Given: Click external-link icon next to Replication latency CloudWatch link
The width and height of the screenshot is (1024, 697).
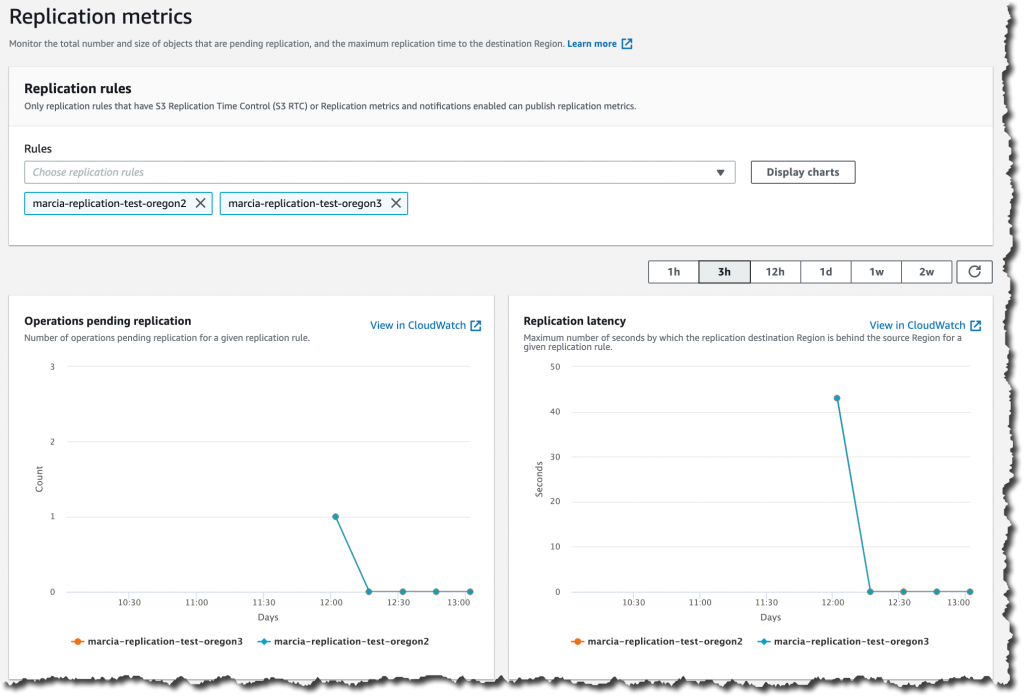Looking at the screenshot, I should [975, 324].
